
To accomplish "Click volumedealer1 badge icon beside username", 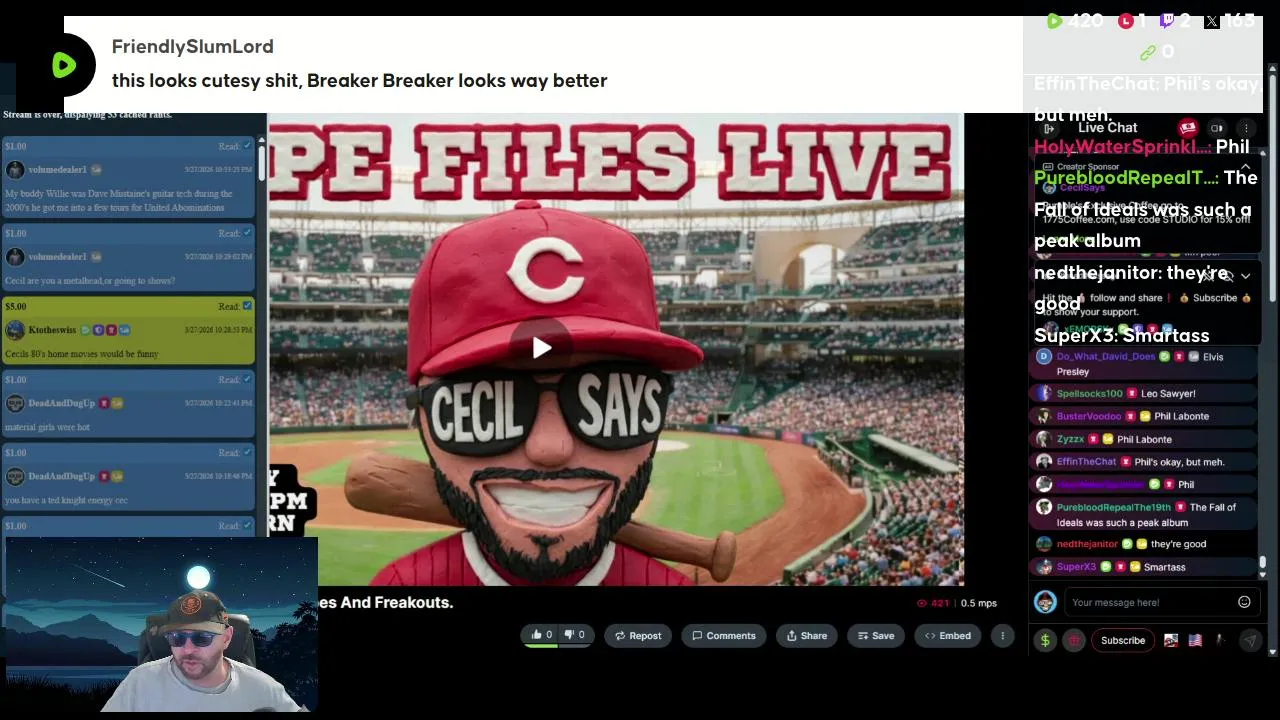I will pyautogui.click(x=96, y=170).
